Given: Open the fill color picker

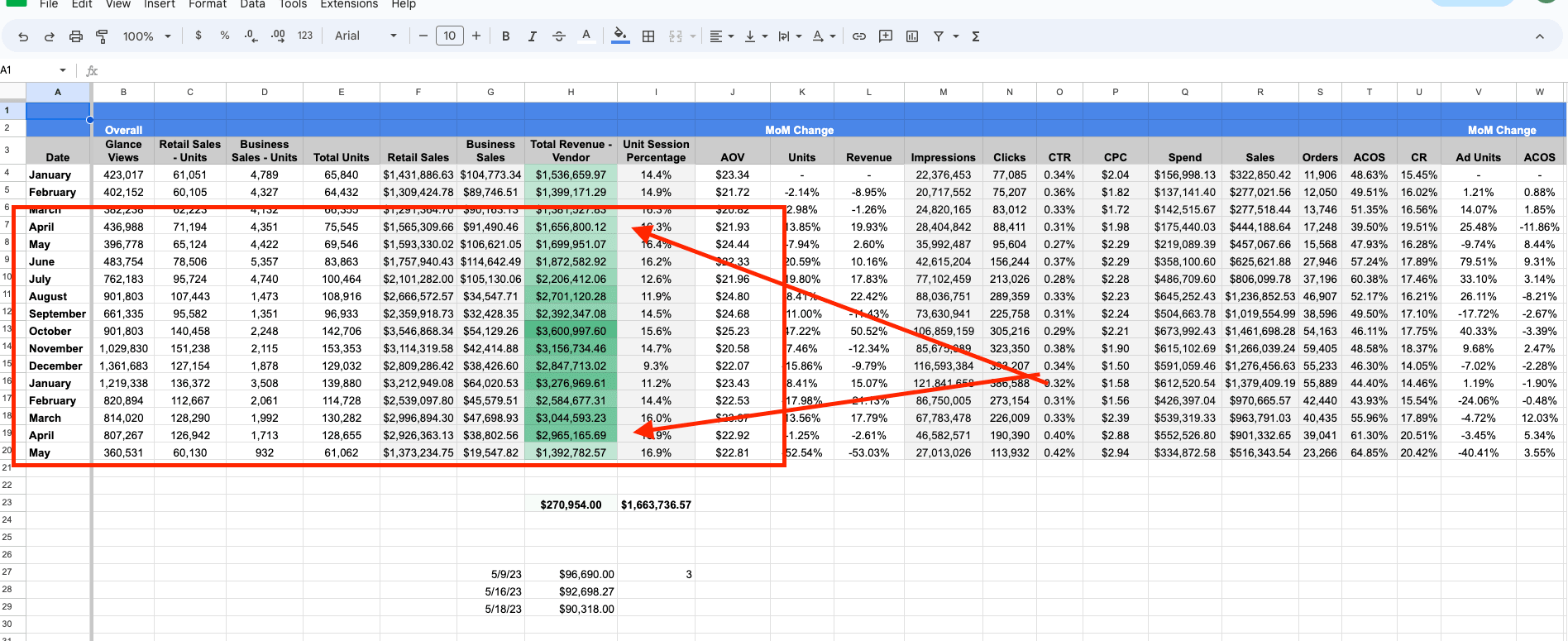Looking at the screenshot, I should (x=619, y=36).
